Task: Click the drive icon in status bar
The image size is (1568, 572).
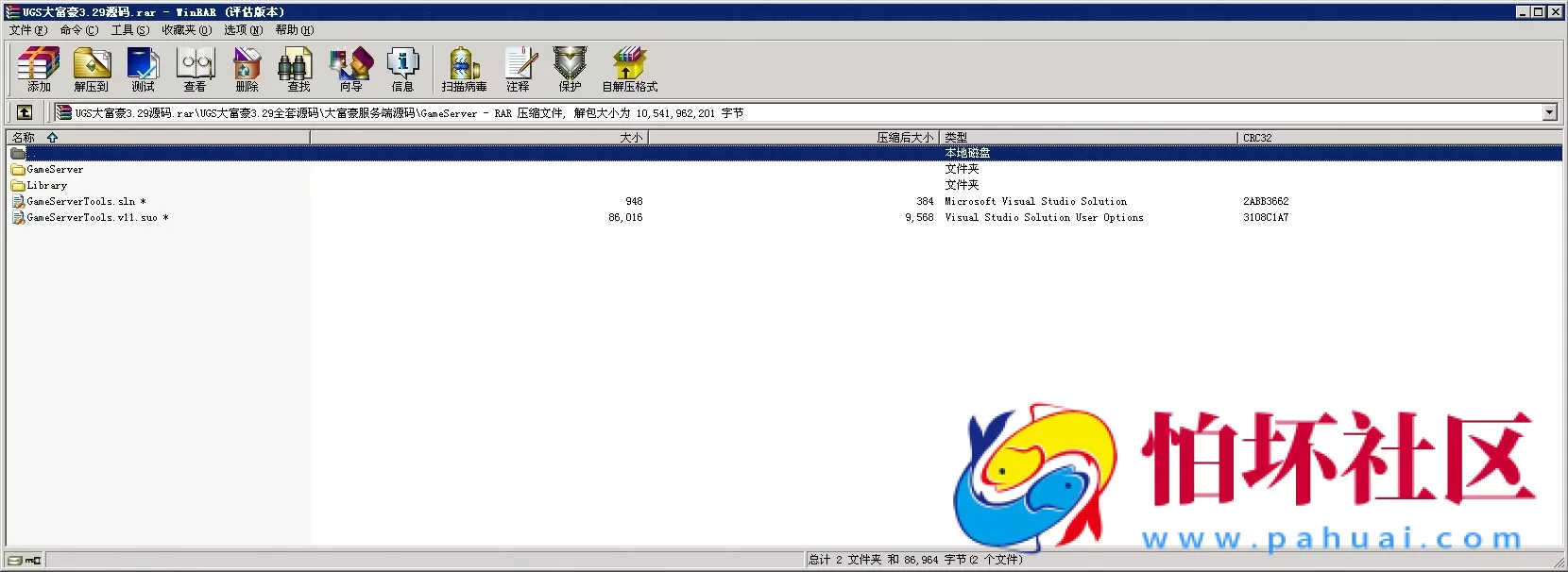Action: (x=16, y=560)
